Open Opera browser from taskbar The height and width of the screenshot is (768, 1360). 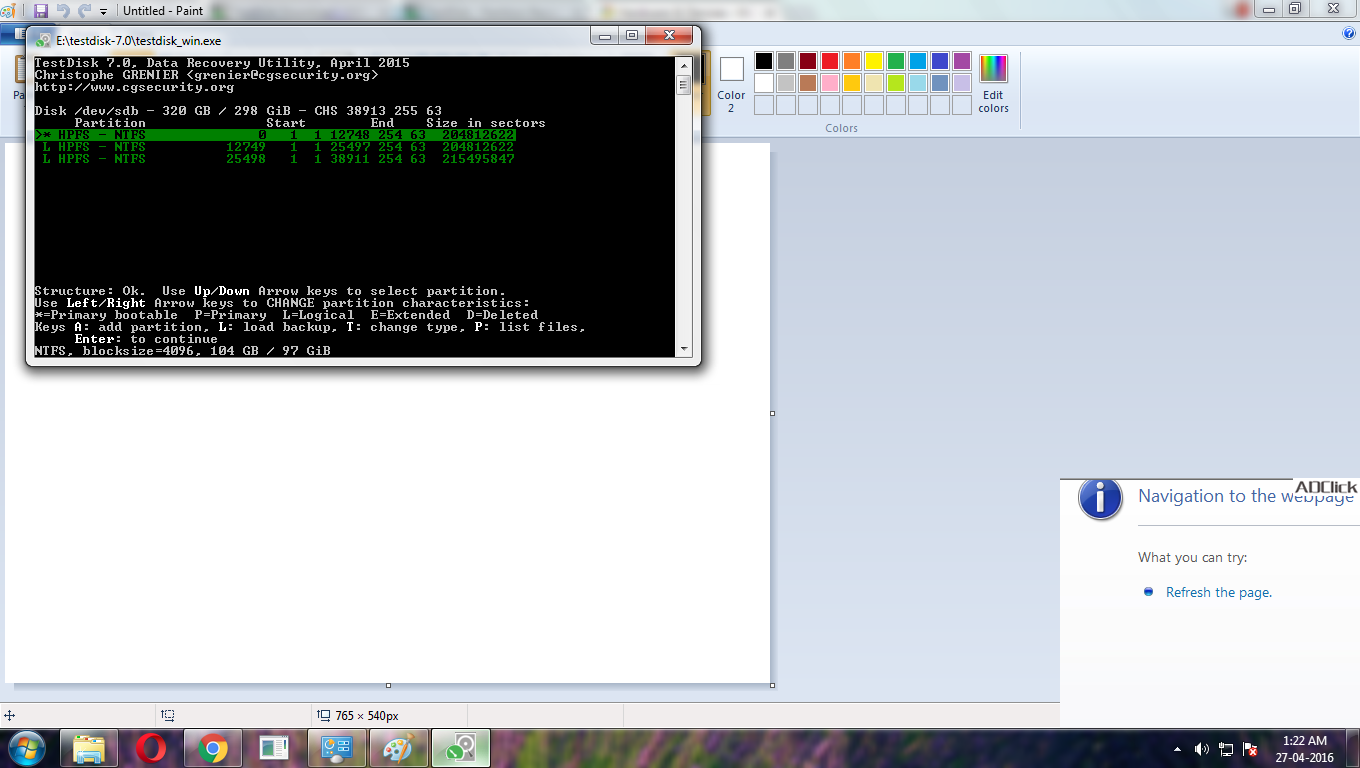coord(151,748)
